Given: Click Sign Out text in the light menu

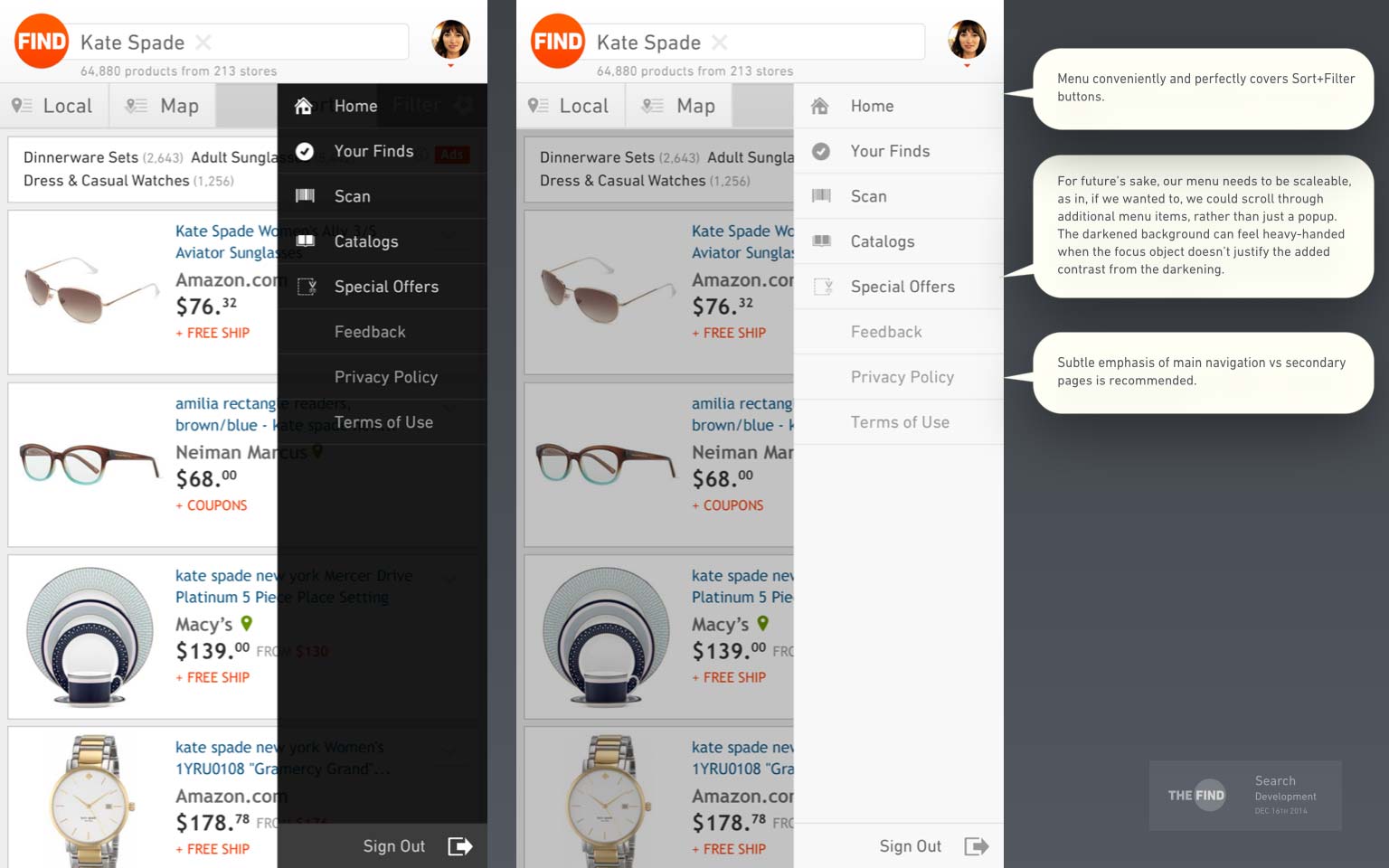Looking at the screenshot, I should [x=910, y=846].
